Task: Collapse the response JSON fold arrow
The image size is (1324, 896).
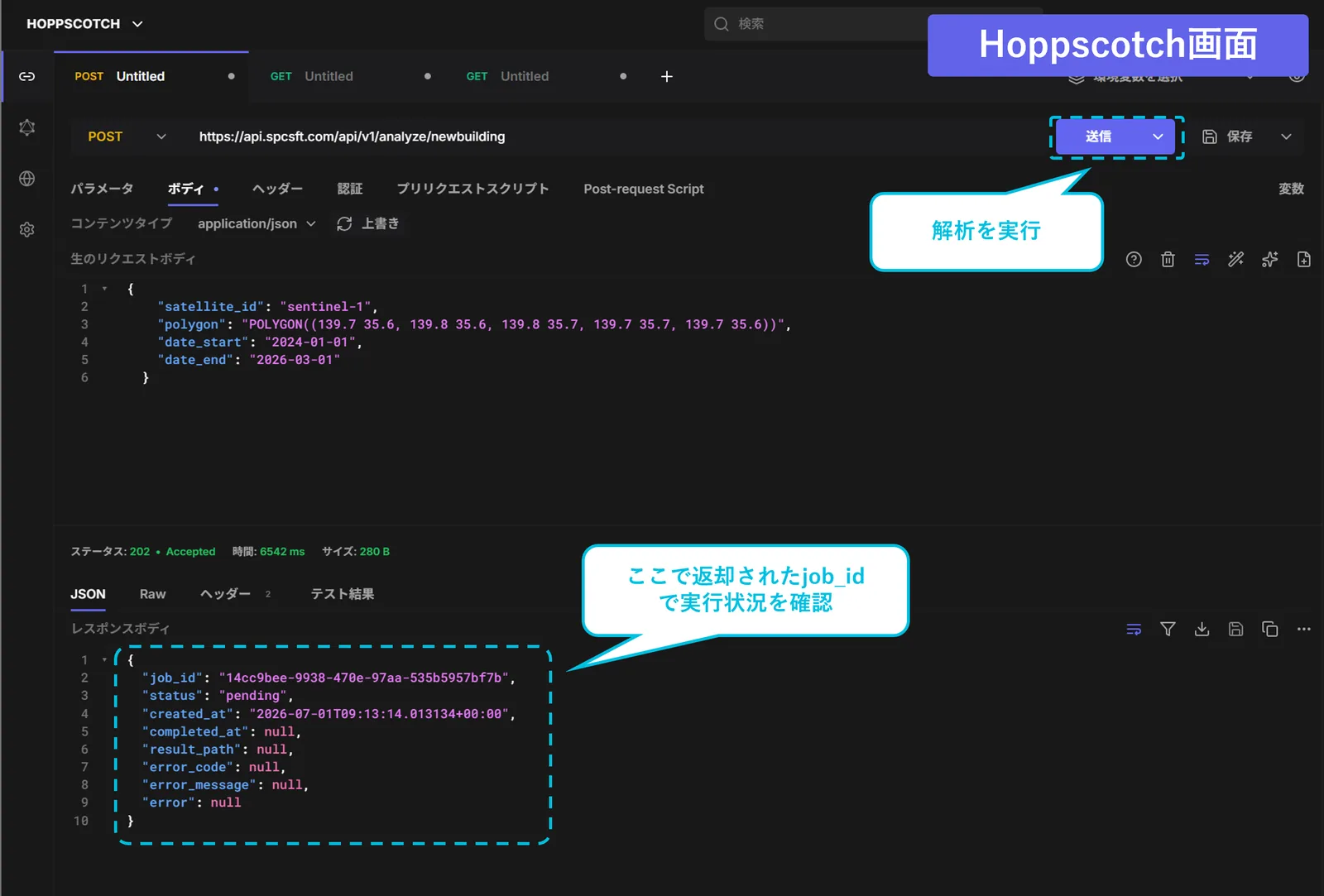Action: click(104, 660)
